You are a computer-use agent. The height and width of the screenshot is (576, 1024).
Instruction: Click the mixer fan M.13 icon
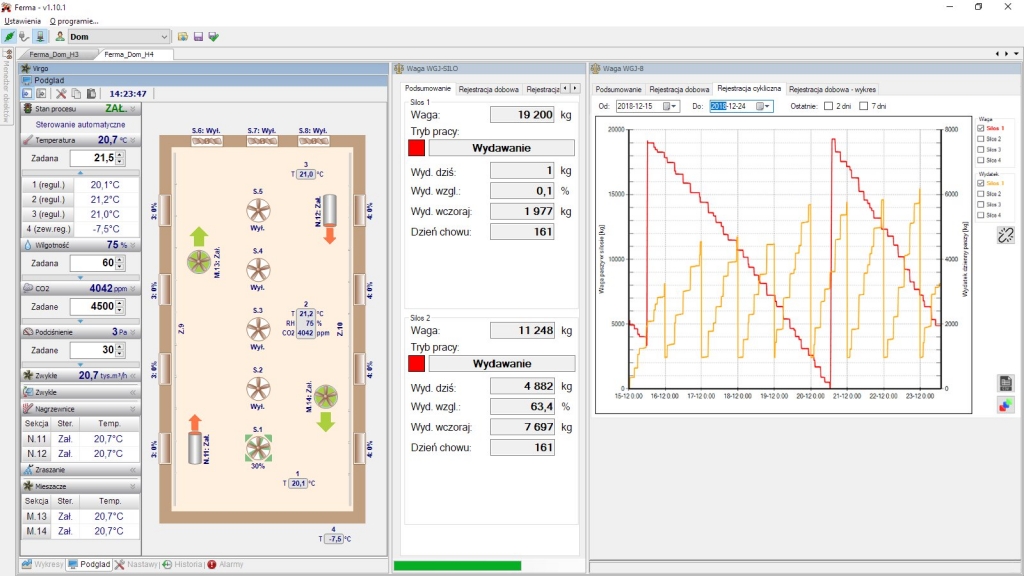pyautogui.click(x=198, y=262)
